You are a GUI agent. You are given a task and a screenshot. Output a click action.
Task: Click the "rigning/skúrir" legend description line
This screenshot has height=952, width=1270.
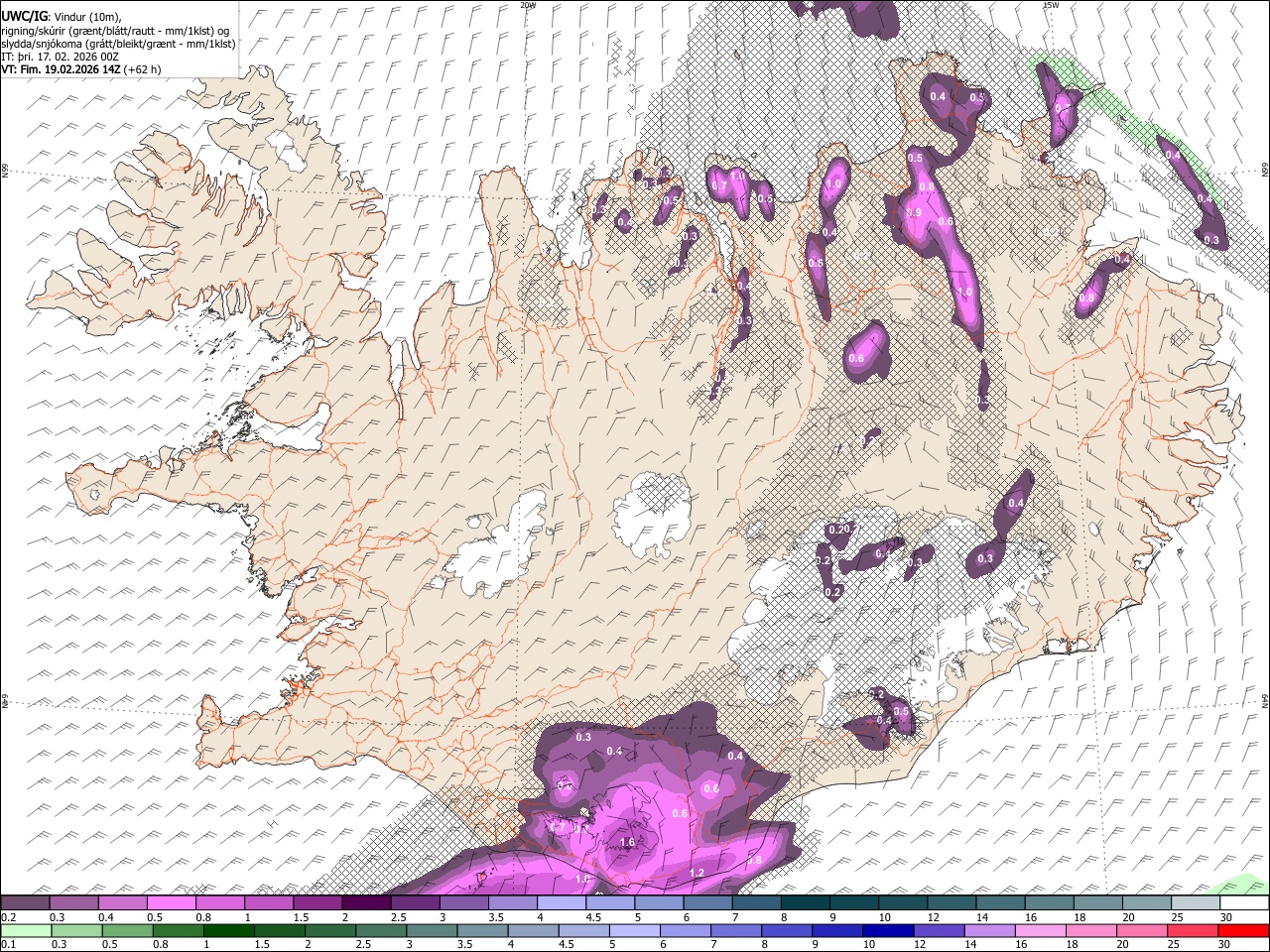(116, 31)
